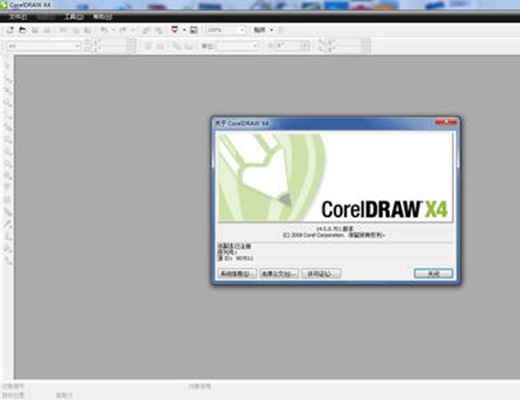520x400 pixels.
Task: Select the Crop tool in toolbox
Action: tap(7, 90)
